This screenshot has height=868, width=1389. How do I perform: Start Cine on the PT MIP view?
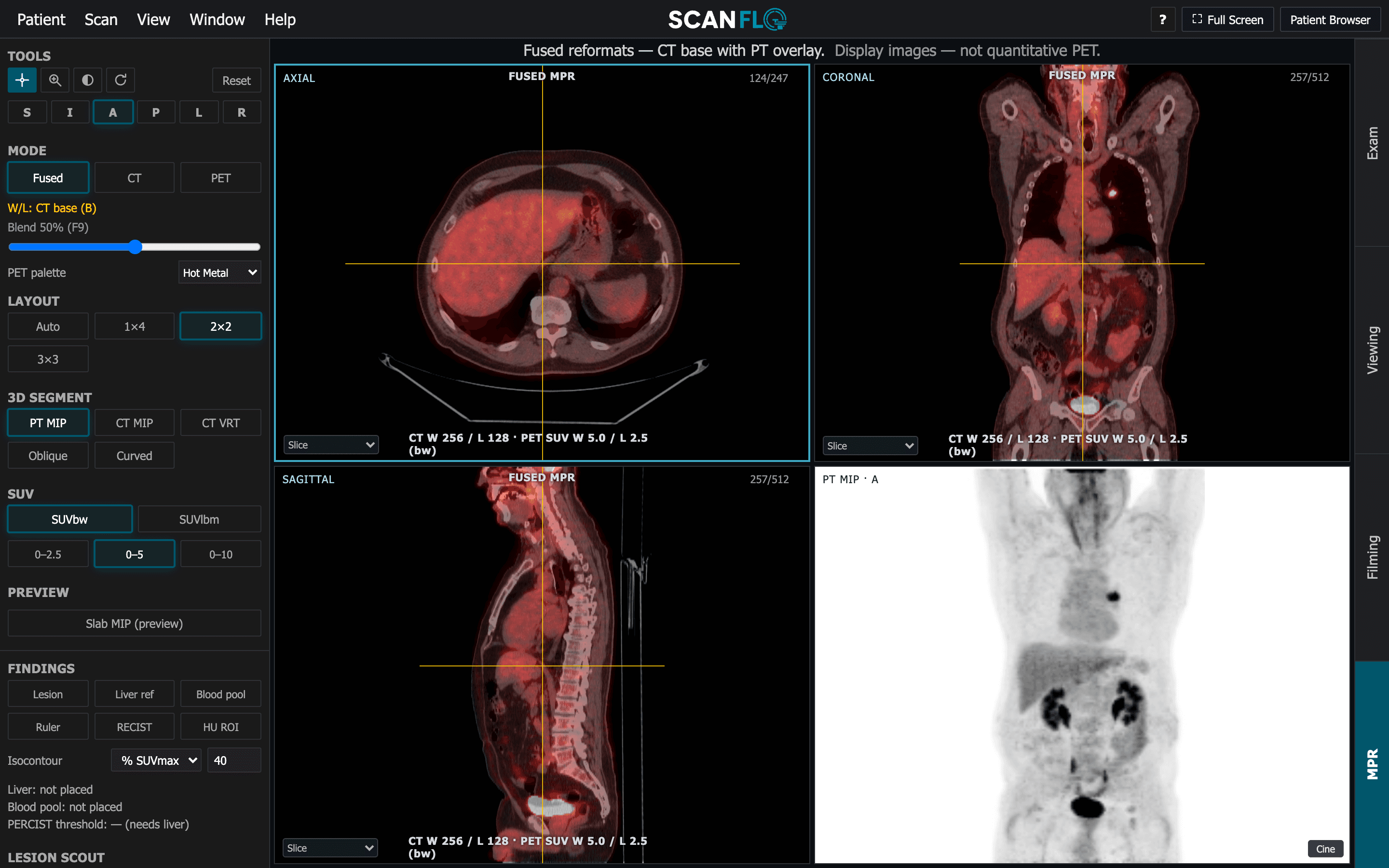pyautogui.click(x=1325, y=849)
